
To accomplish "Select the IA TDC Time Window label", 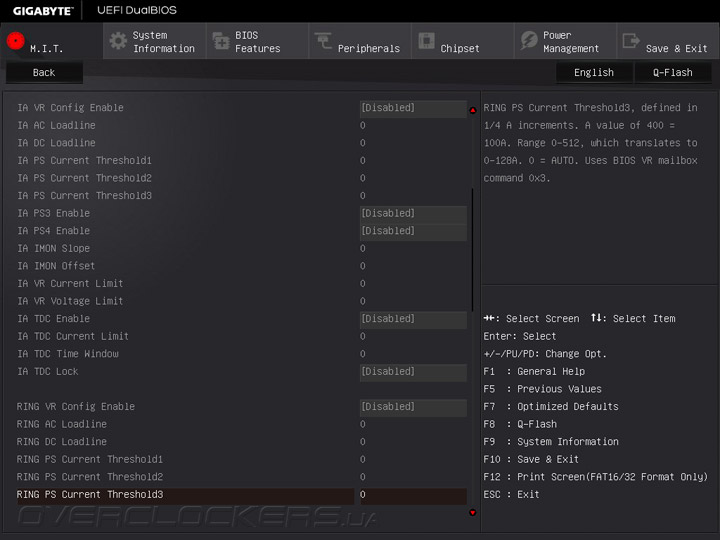I will click(68, 354).
